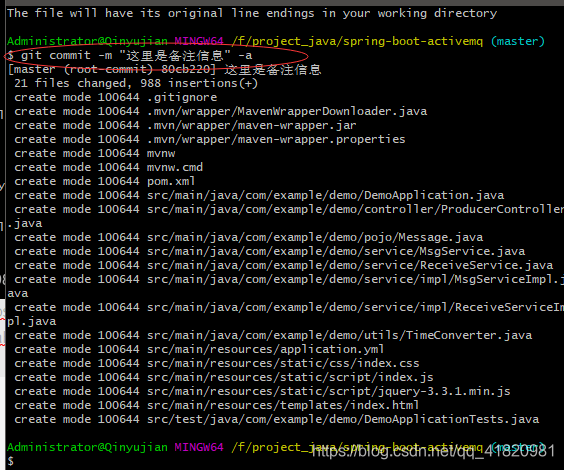
Task: Click the templates/index.html line
Action: [x=217, y=406]
